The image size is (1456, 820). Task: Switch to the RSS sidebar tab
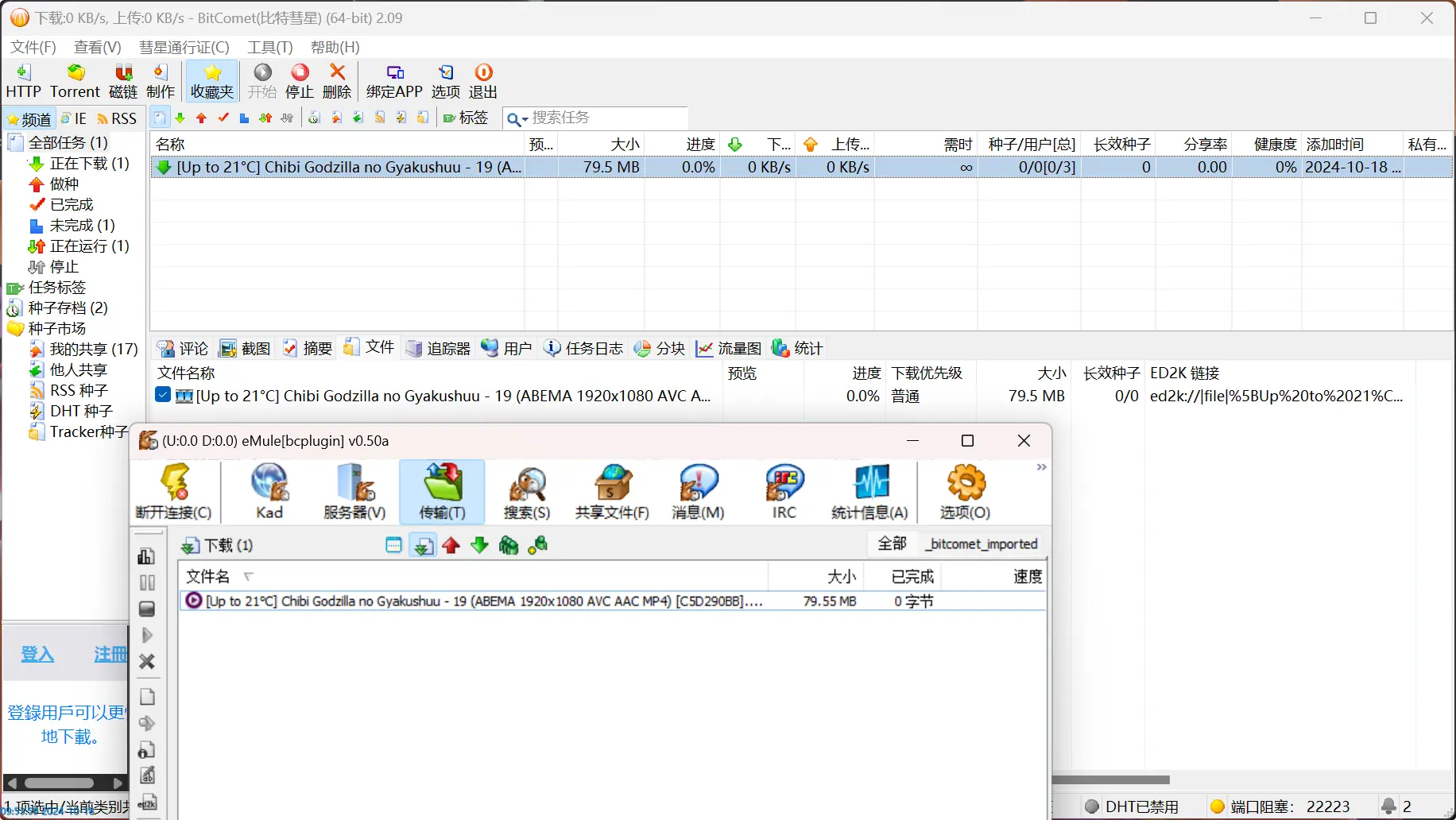click(117, 118)
